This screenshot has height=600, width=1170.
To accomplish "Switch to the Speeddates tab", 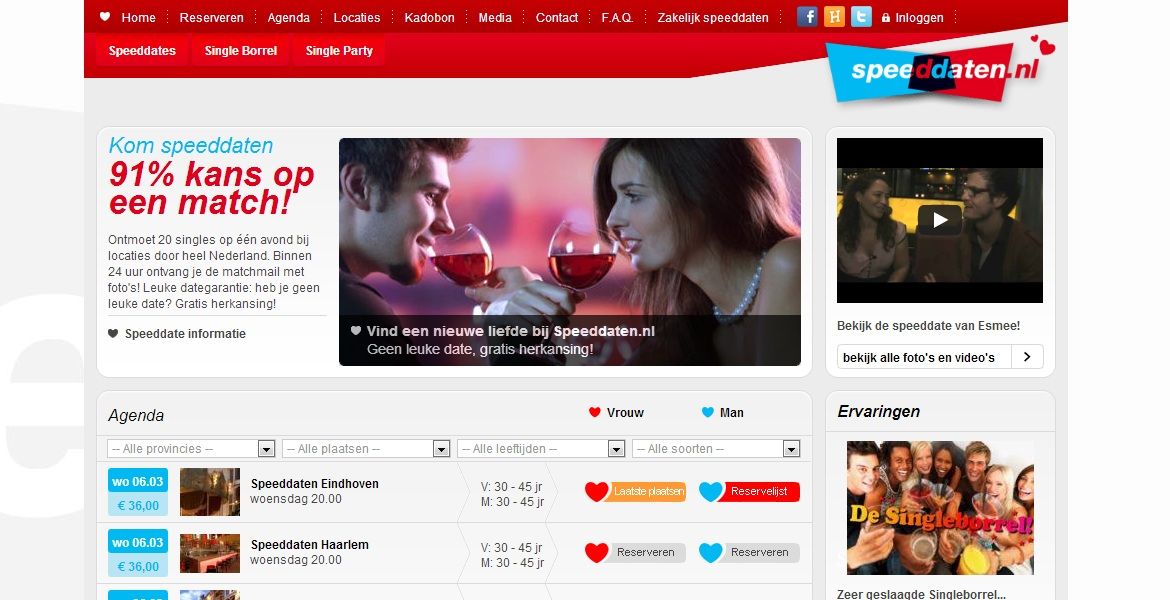I will (143, 51).
